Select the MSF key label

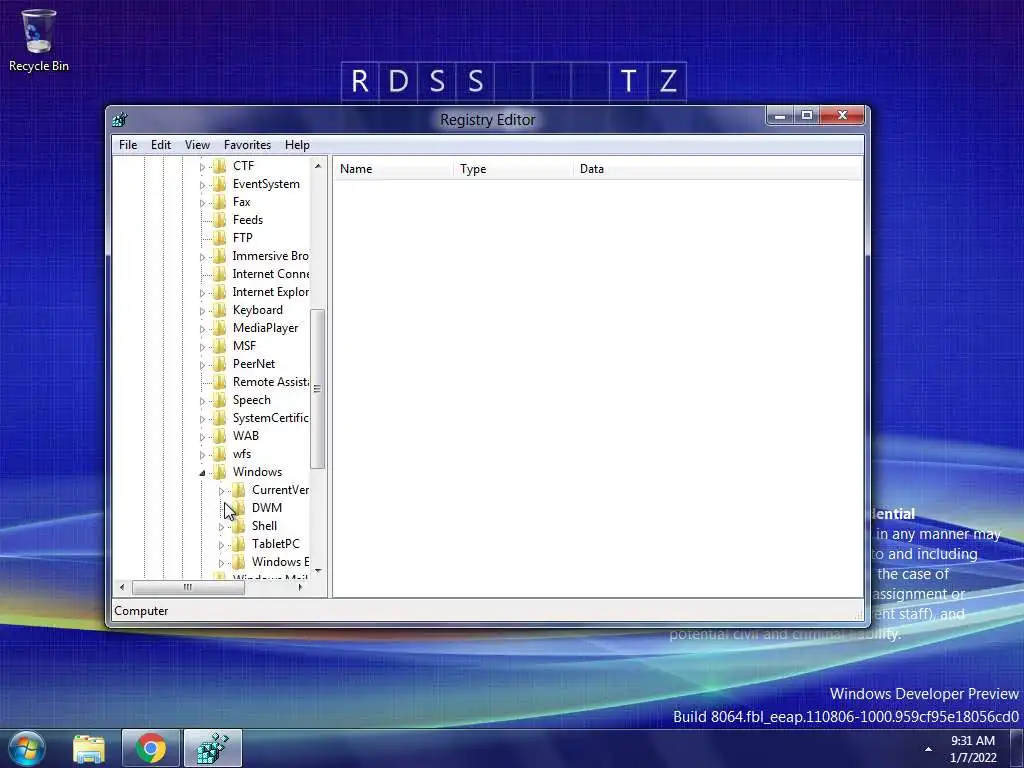pyautogui.click(x=244, y=346)
